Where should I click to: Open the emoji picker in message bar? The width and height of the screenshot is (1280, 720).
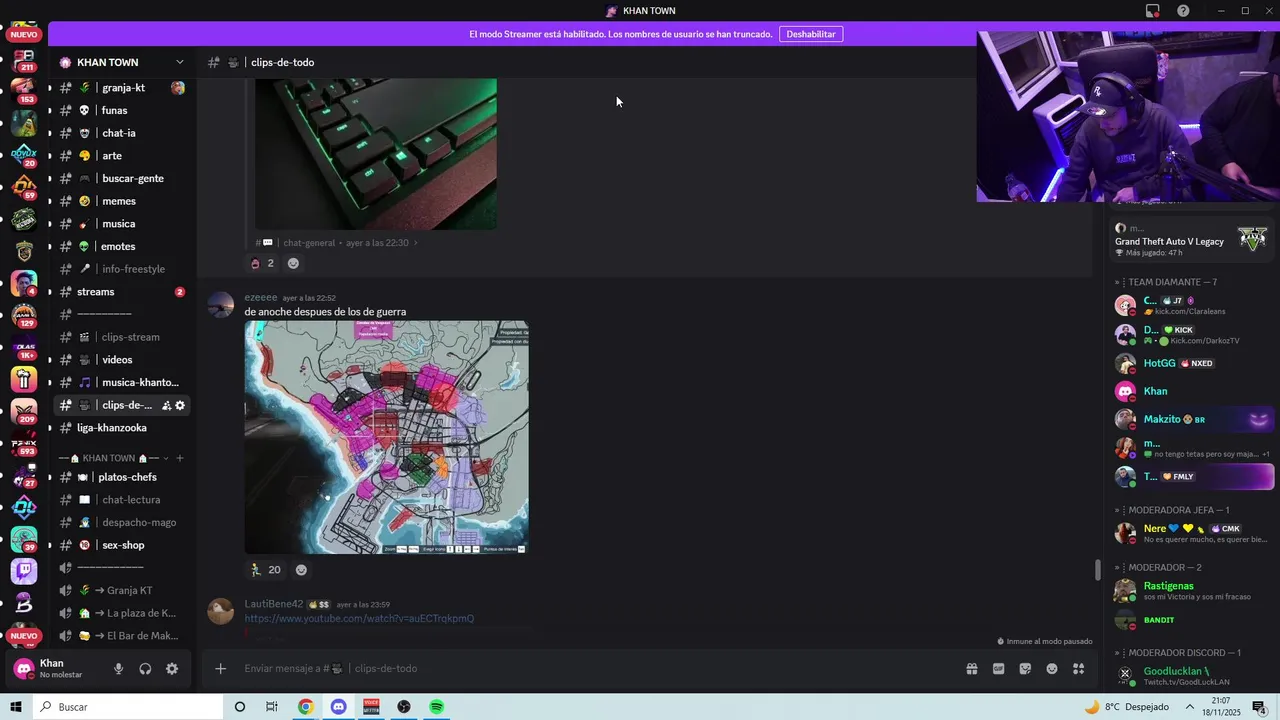(x=1052, y=669)
